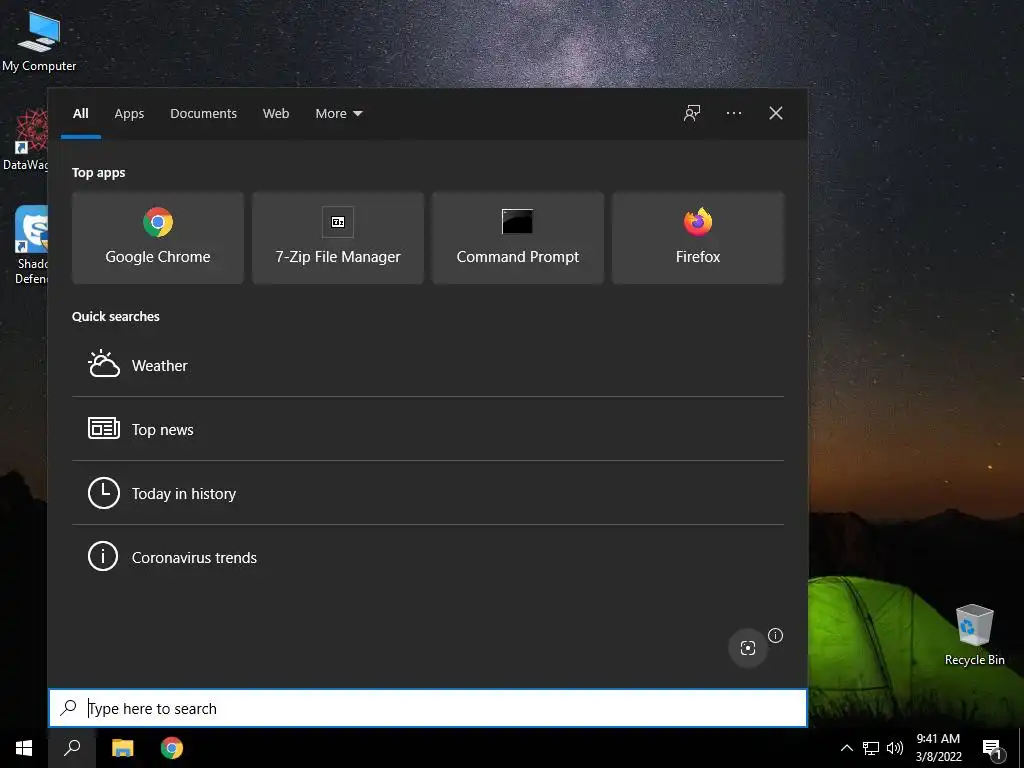Screen dimensions: 1024x768
Task: Switch to the Web tab
Action: 276,114
